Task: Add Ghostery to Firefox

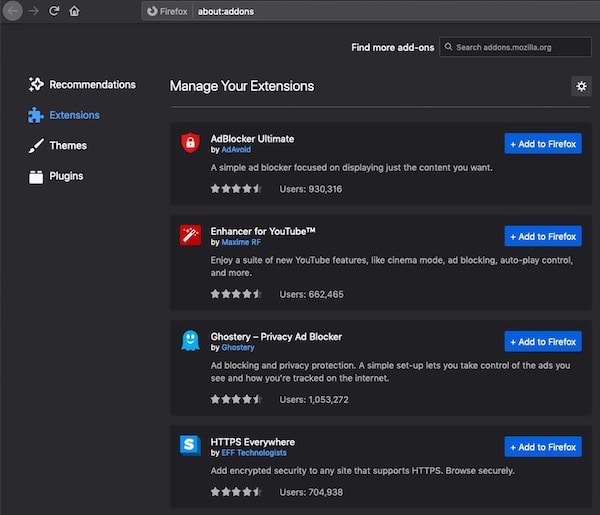Action: 543,341
